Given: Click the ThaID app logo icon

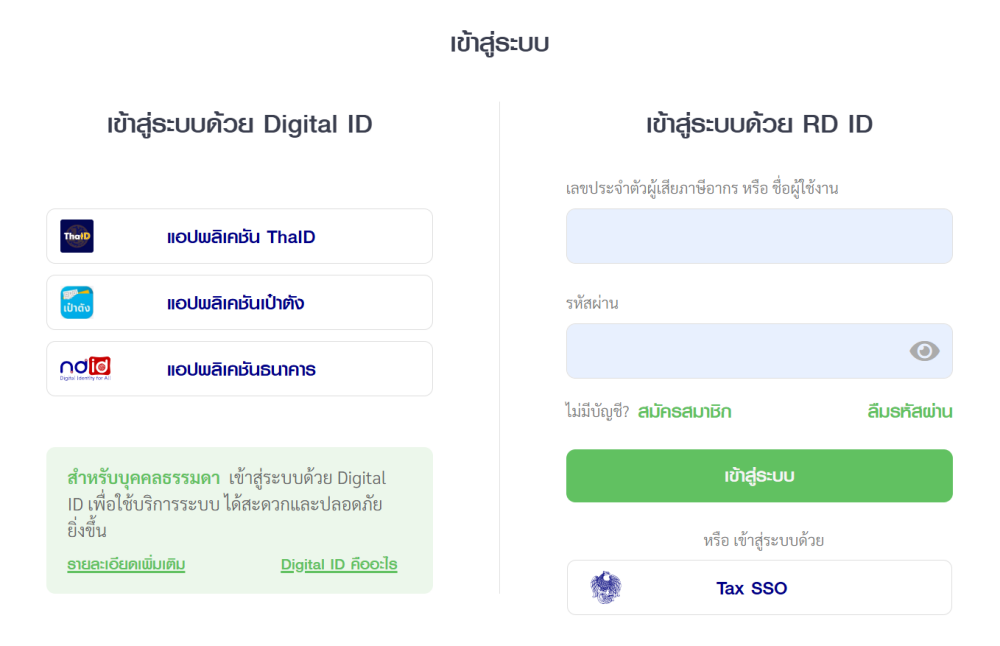Looking at the screenshot, I should tap(77, 236).
